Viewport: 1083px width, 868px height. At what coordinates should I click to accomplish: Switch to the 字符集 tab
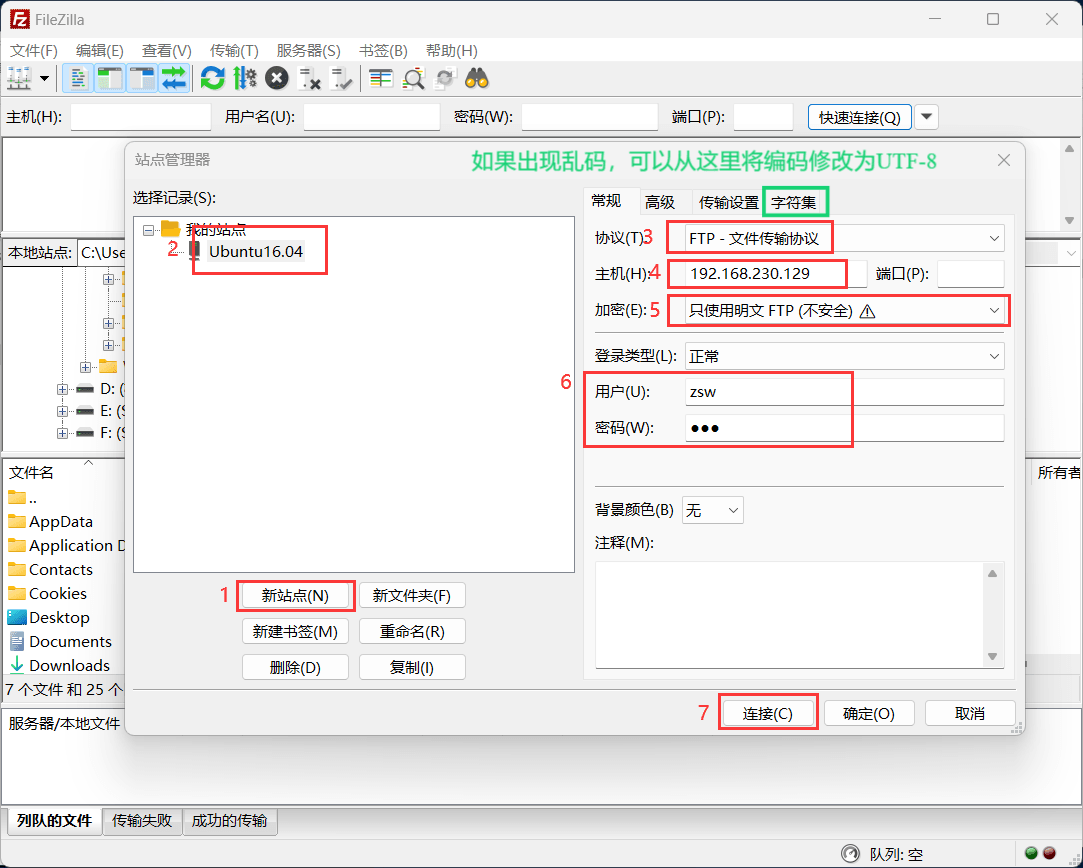click(794, 202)
